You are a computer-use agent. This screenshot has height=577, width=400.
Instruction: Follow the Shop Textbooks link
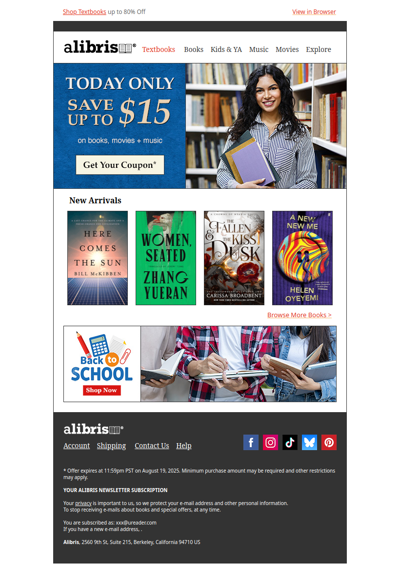84,12
